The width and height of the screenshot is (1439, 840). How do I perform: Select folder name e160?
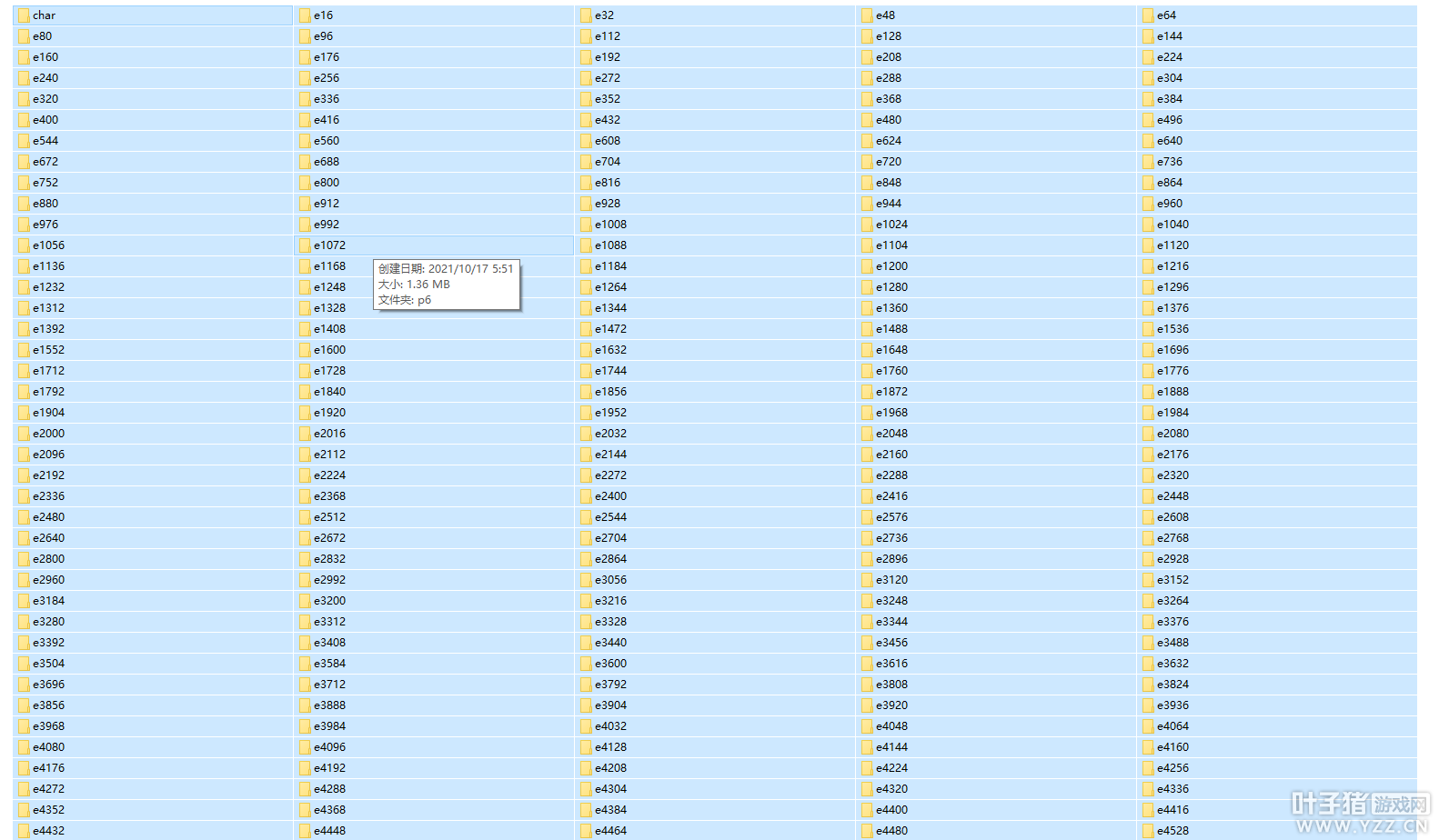45,57
